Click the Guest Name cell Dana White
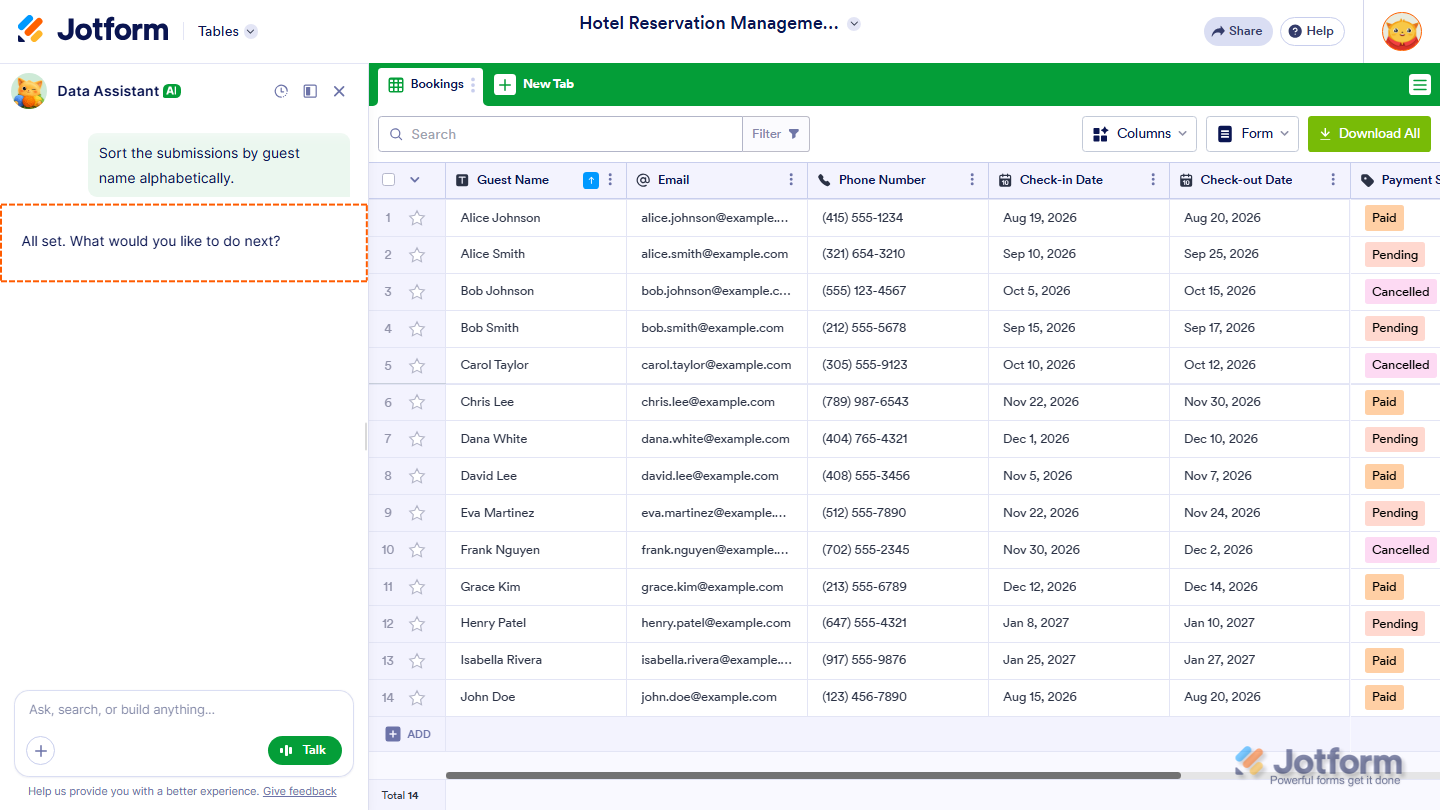The width and height of the screenshot is (1440, 810). [536, 439]
